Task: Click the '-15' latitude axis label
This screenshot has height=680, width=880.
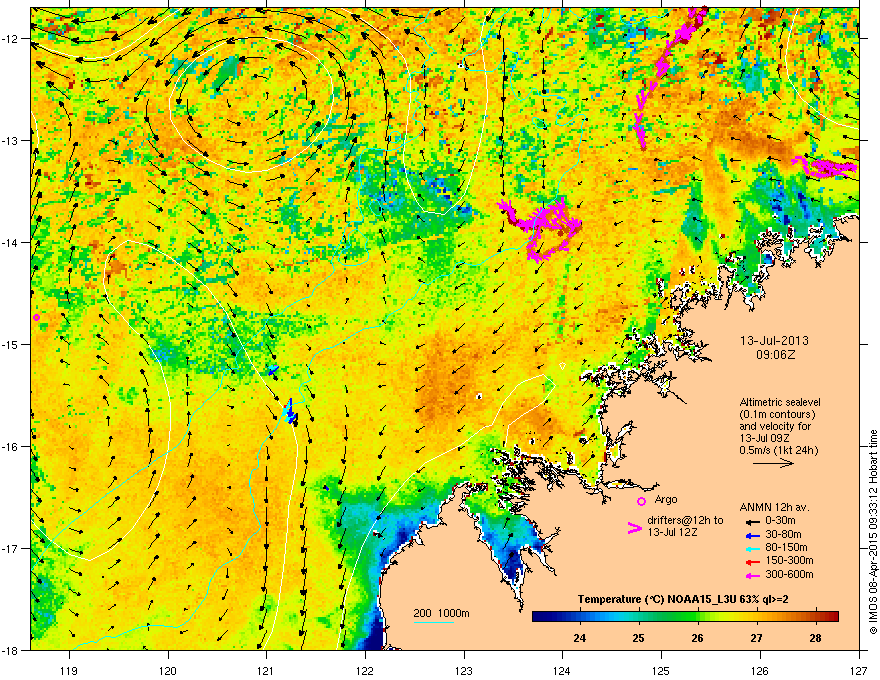Action: click(10, 344)
